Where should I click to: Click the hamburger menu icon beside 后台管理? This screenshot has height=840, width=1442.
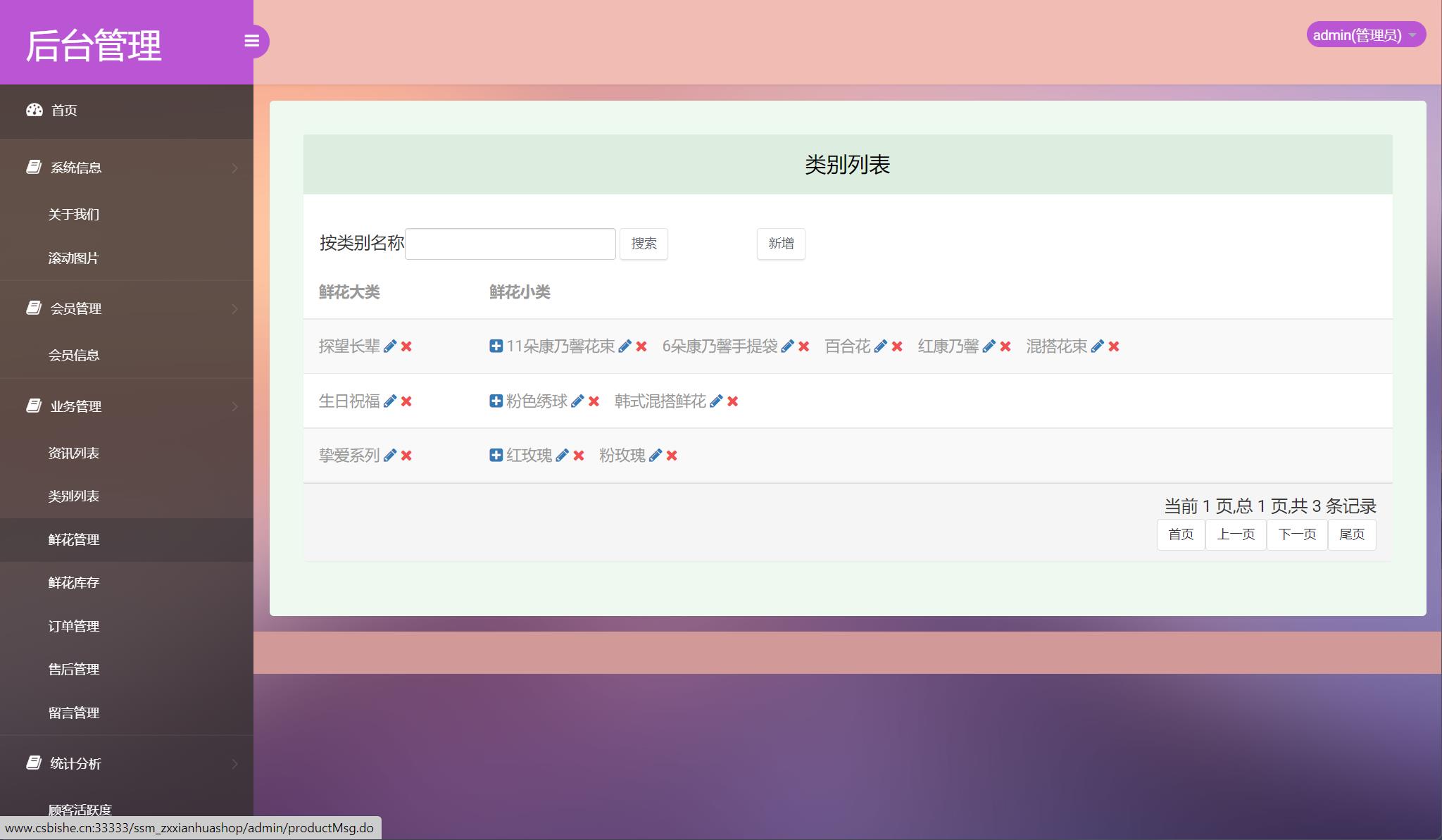point(252,41)
